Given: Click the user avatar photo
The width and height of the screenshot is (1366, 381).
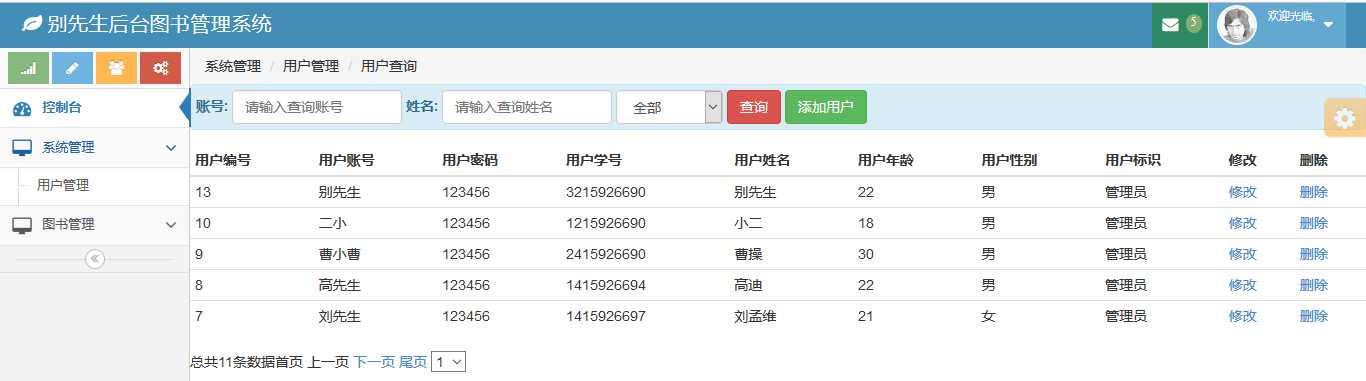Looking at the screenshot, I should [1236, 25].
